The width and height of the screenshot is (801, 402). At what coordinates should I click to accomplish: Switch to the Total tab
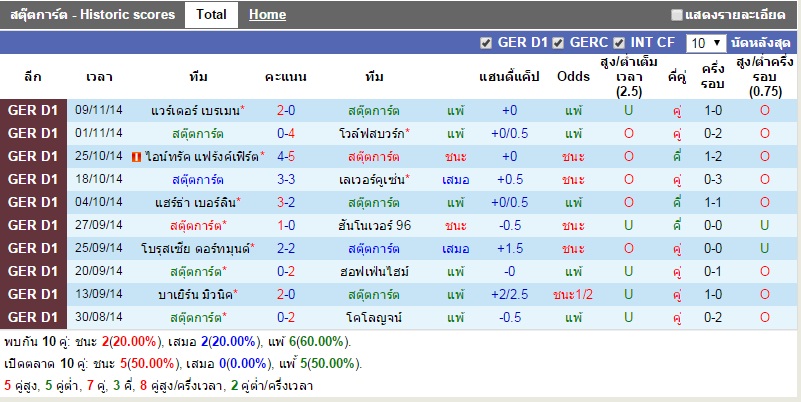coord(211,15)
